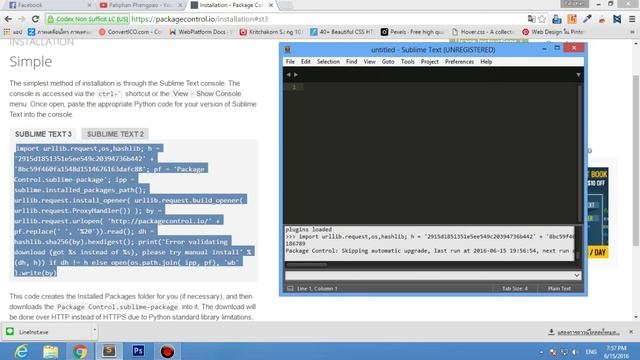Click the web page vertical scrollbar
640x360 pixels.
[x=636, y=160]
